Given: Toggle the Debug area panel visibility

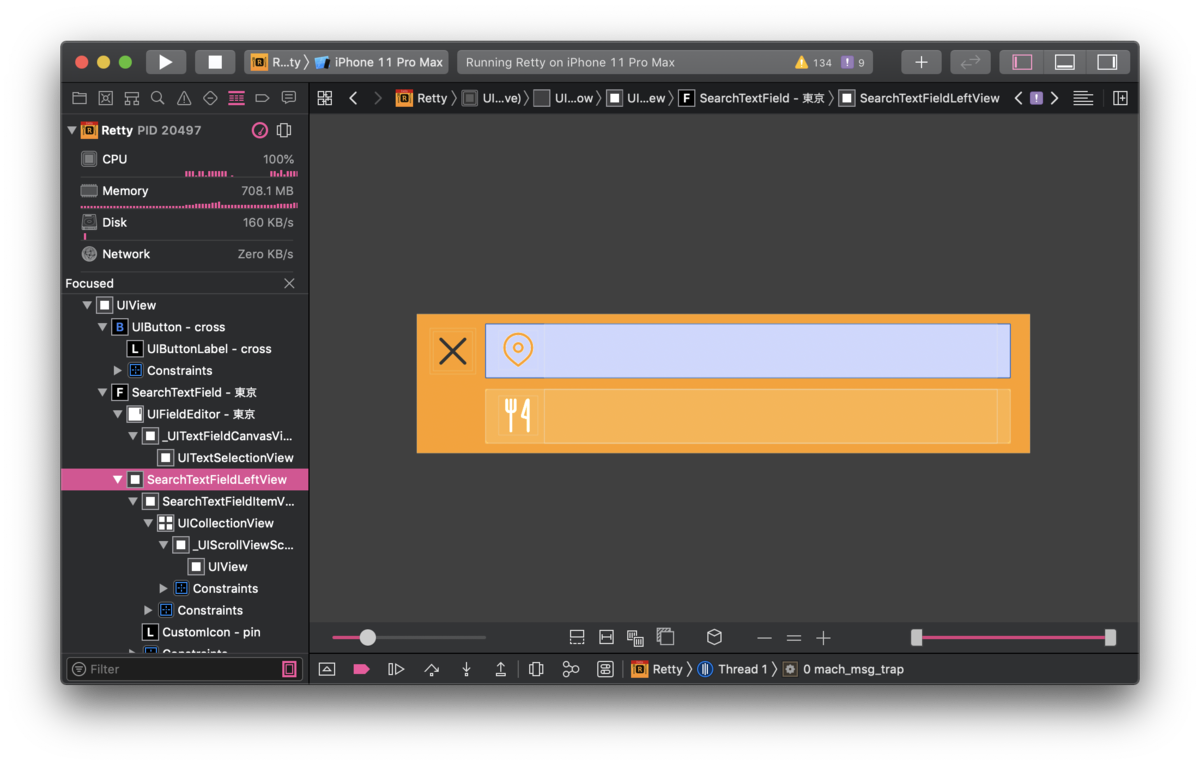Looking at the screenshot, I should pos(1065,62).
